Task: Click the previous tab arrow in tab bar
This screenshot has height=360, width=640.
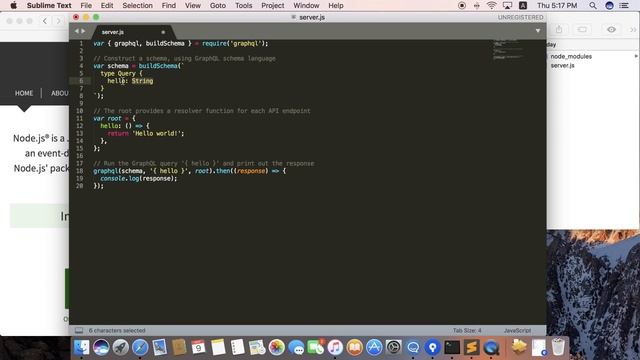Action: click(x=76, y=31)
